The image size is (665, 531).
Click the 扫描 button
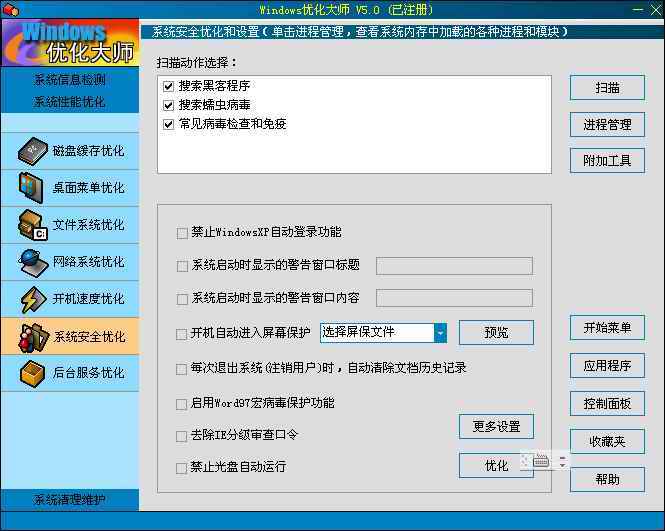click(607, 88)
